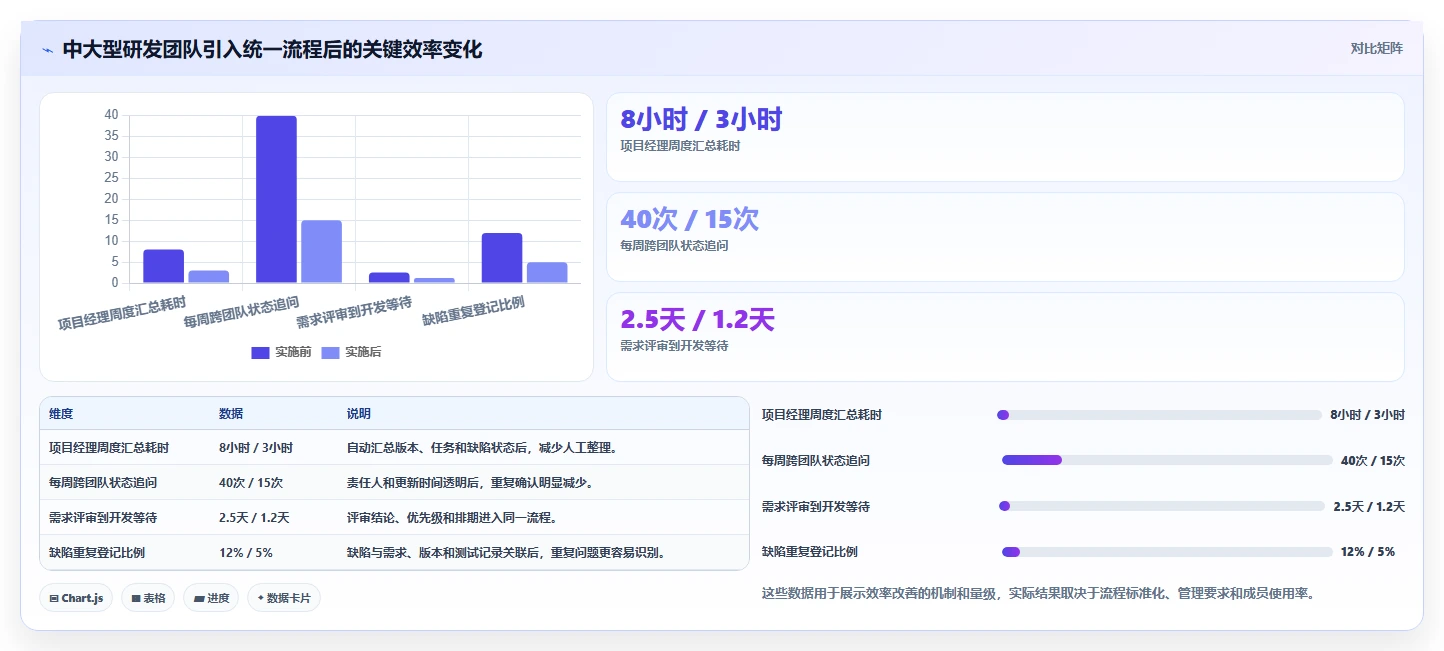Click the 实施后 bar for 缺陷重复登记比例
1444x651 pixels.
(547, 272)
